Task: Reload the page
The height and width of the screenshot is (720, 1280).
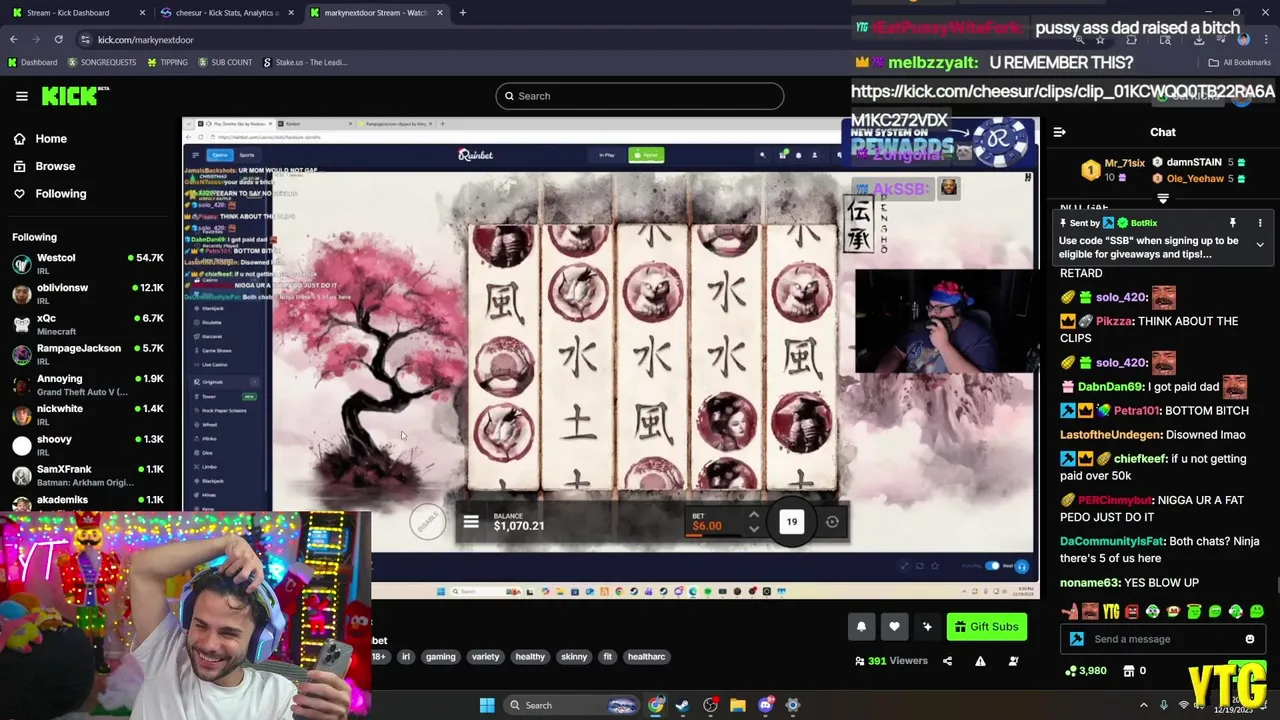Action: click(58, 39)
